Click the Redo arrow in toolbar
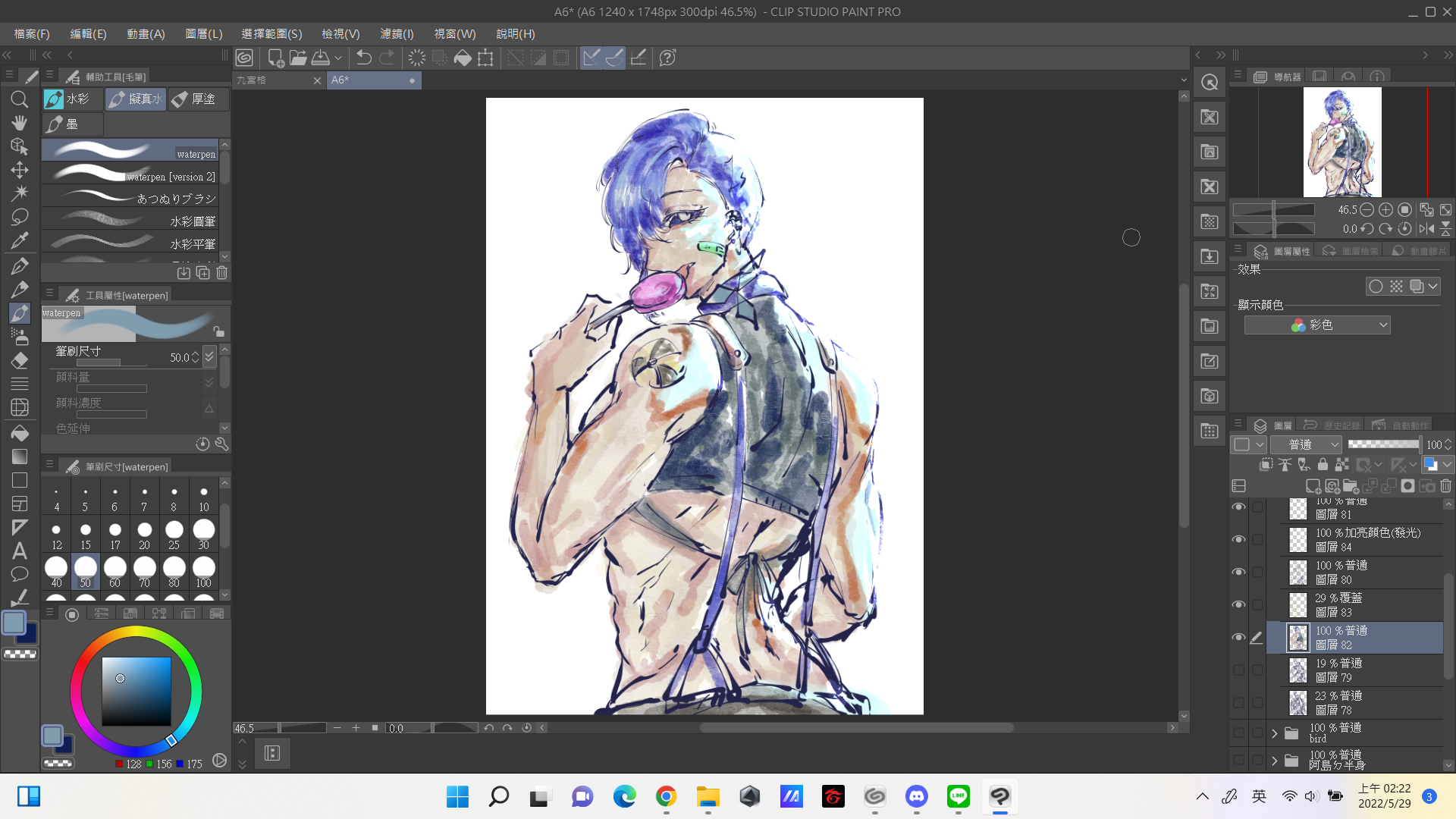This screenshot has width=1456, height=819. point(387,58)
